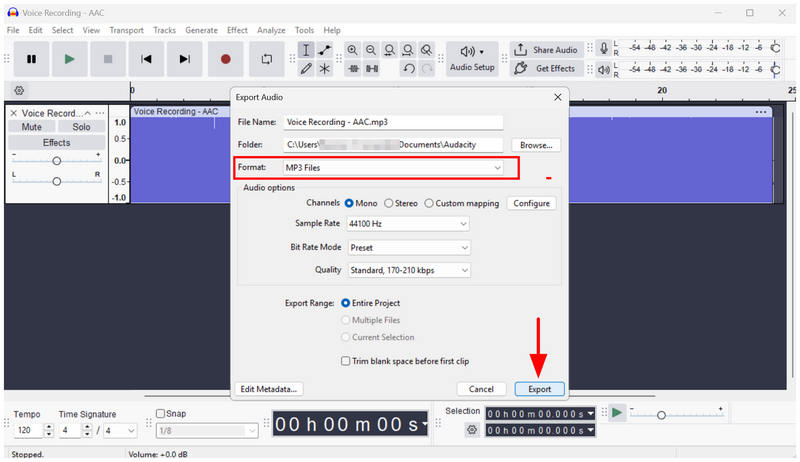This screenshot has height=462, width=800.
Task: Open the Edit menu
Action: click(35, 30)
